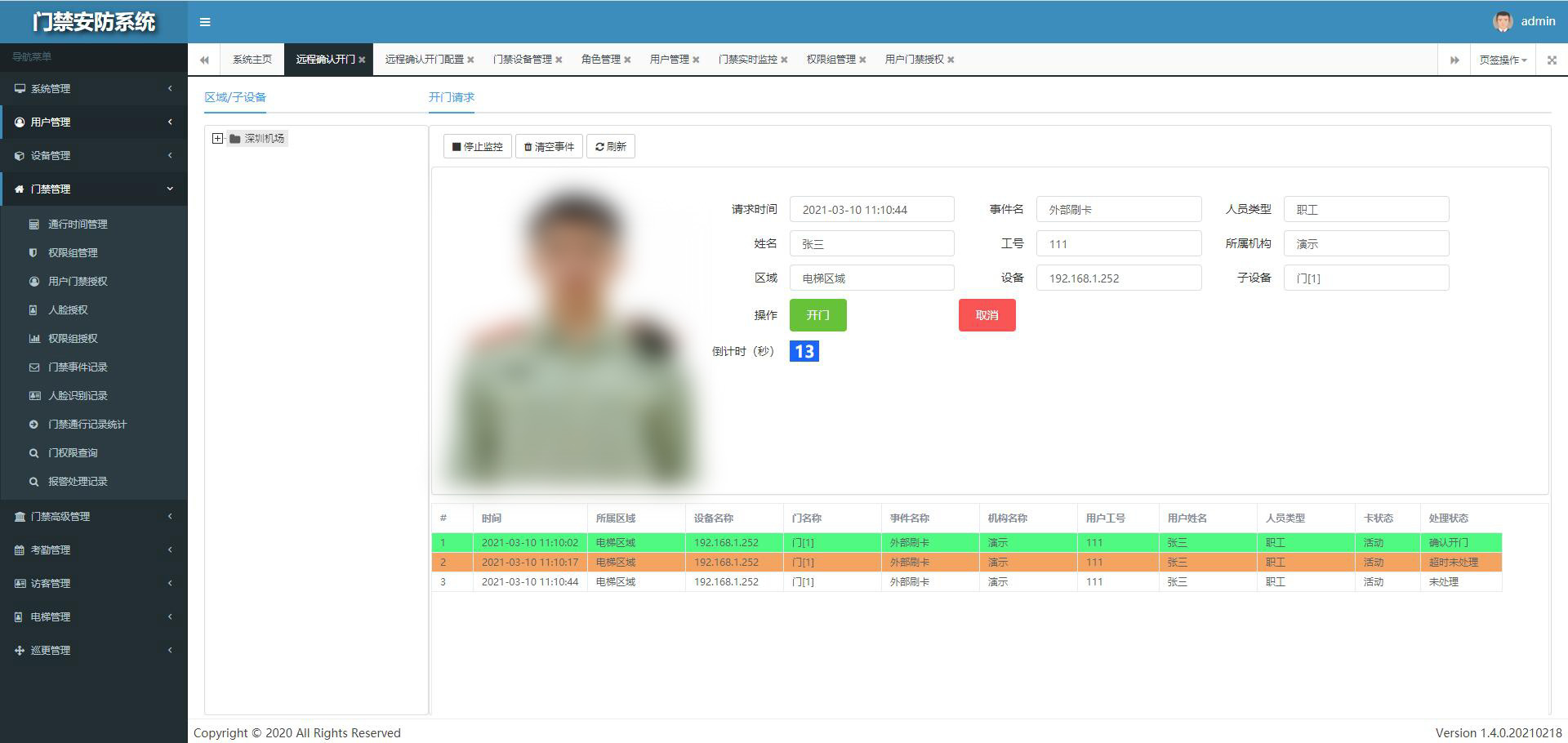Expand the 设备管理 sidebar menu
1568x743 pixels.
click(94, 155)
